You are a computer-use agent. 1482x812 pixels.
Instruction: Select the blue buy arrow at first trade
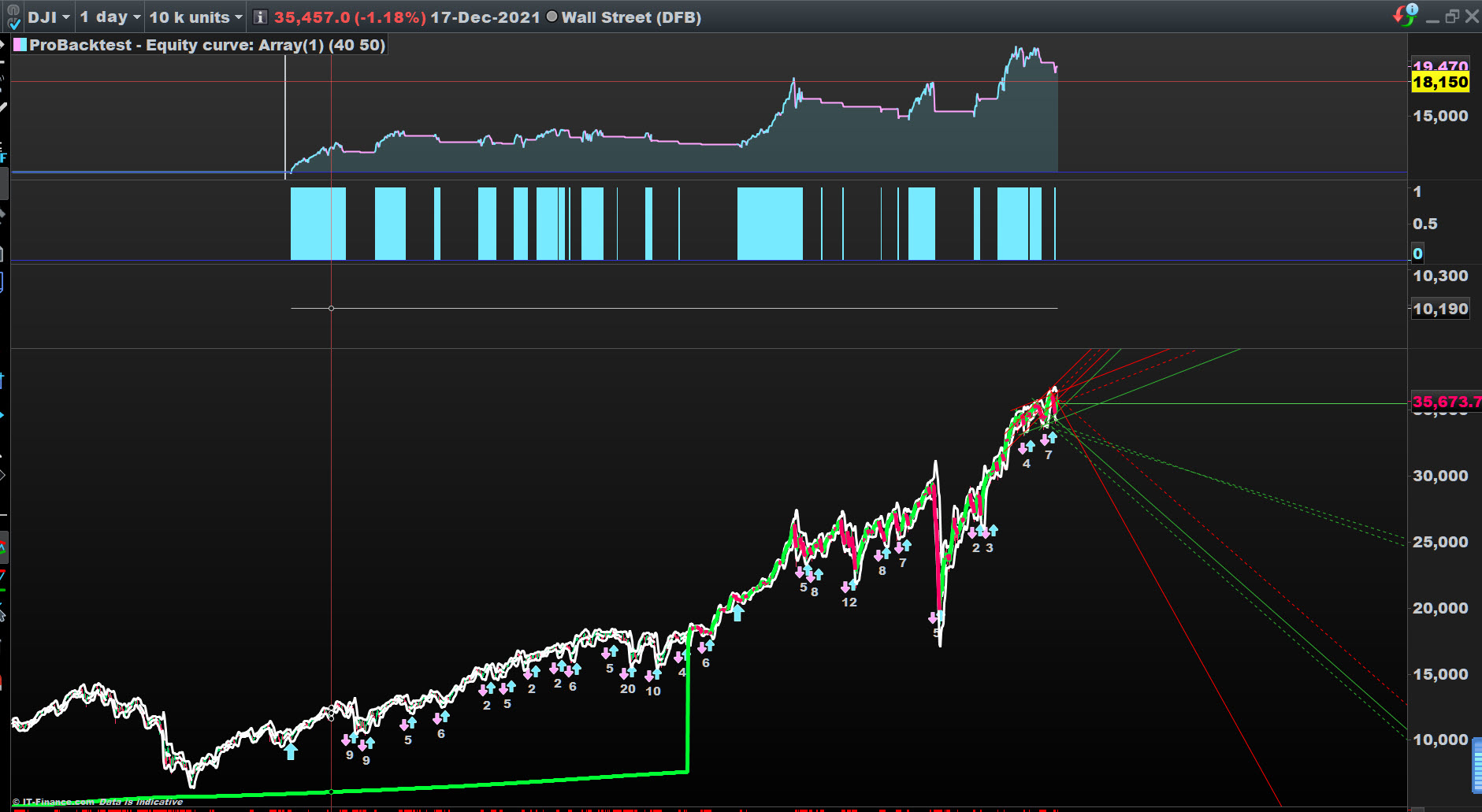coord(291,751)
